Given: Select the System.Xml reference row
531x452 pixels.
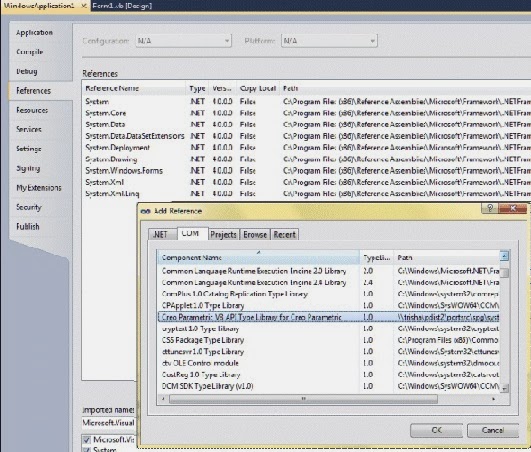Looking at the screenshot, I should 306,182.
